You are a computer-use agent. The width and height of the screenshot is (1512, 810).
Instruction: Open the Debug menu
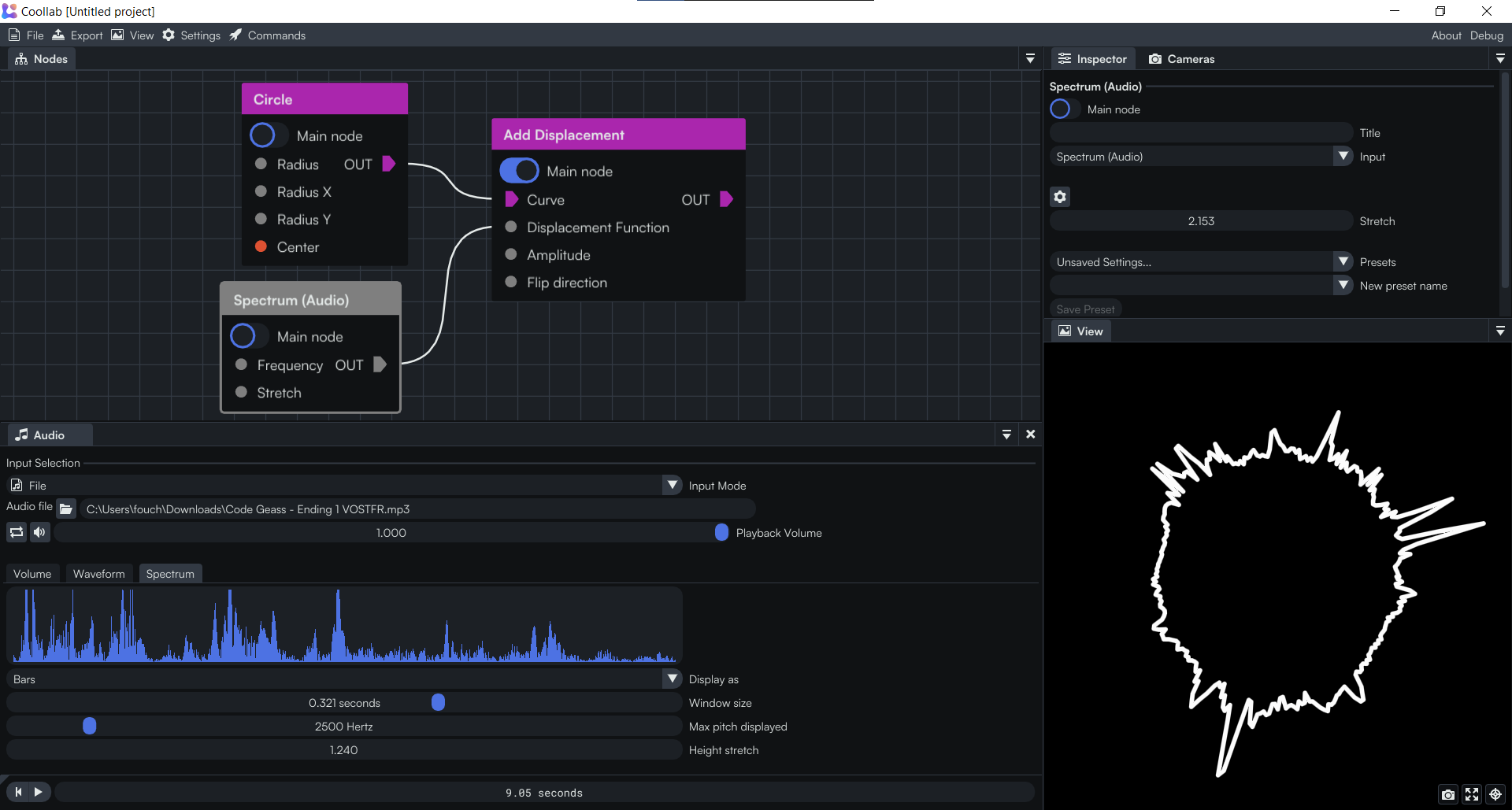click(x=1486, y=35)
